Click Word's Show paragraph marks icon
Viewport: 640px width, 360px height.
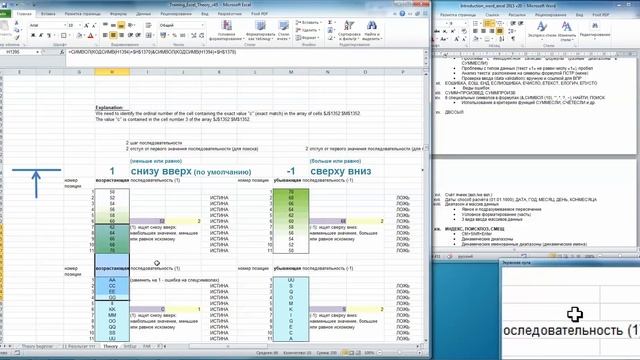click(513, 39)
